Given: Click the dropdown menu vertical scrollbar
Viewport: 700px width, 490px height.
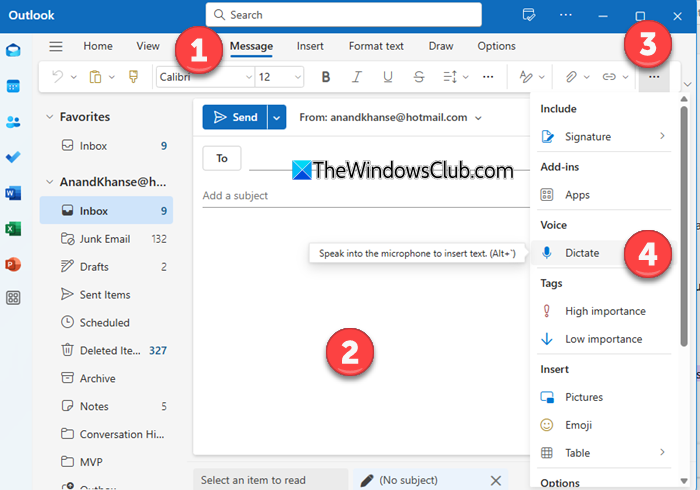Looking at the screenshot, I should 684,226.
